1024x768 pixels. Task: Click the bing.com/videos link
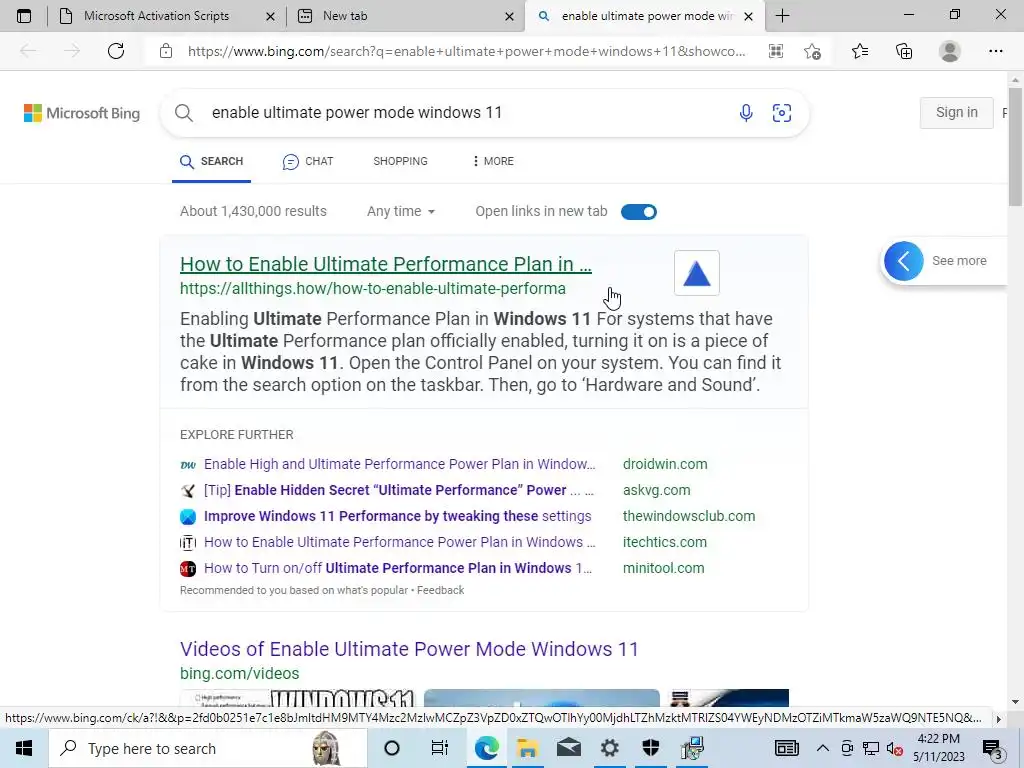tap(240, 673)
